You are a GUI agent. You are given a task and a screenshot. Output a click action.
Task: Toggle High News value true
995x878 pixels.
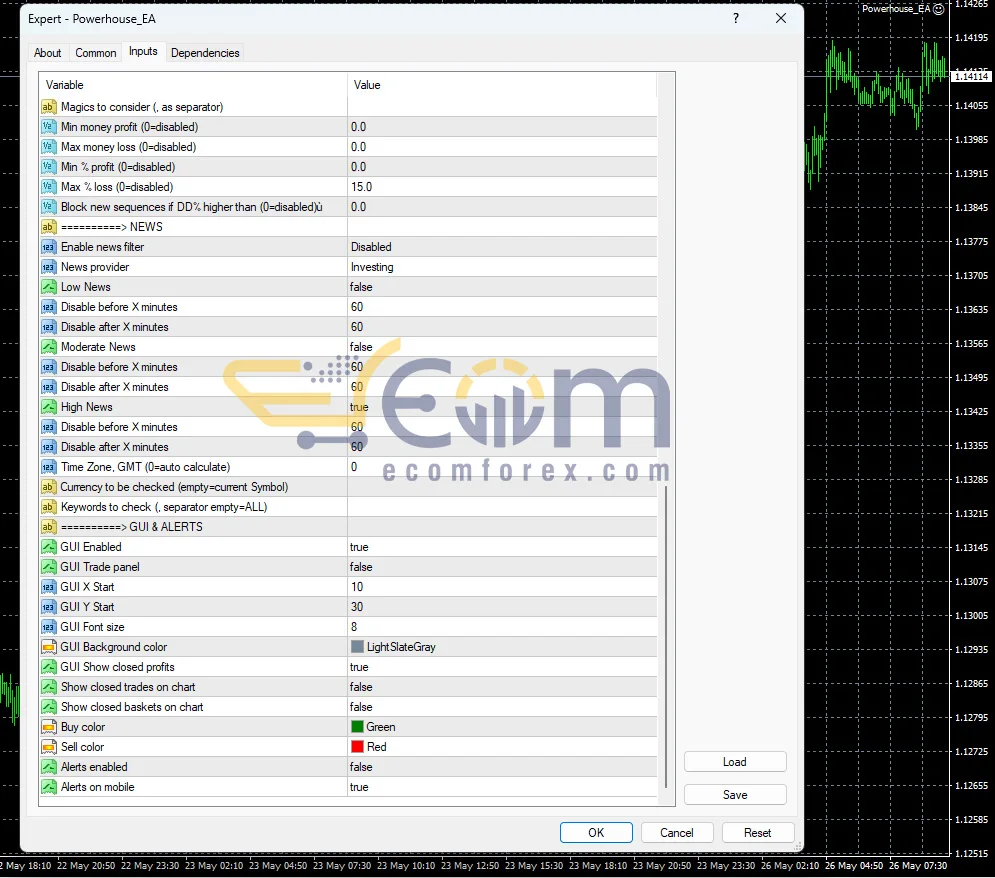pos(502,407)
